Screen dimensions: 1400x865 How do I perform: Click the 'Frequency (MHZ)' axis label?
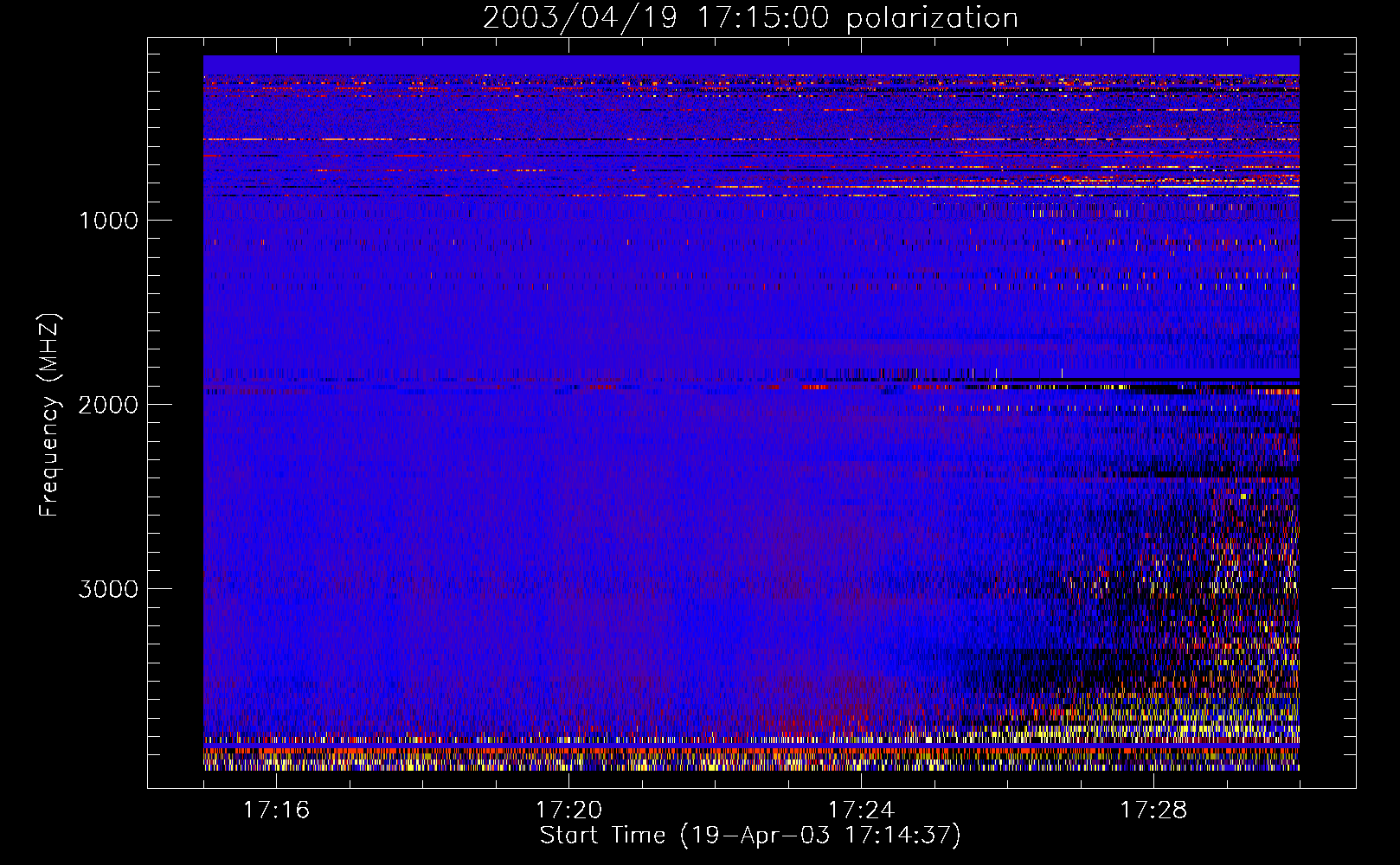pos(50,415)
